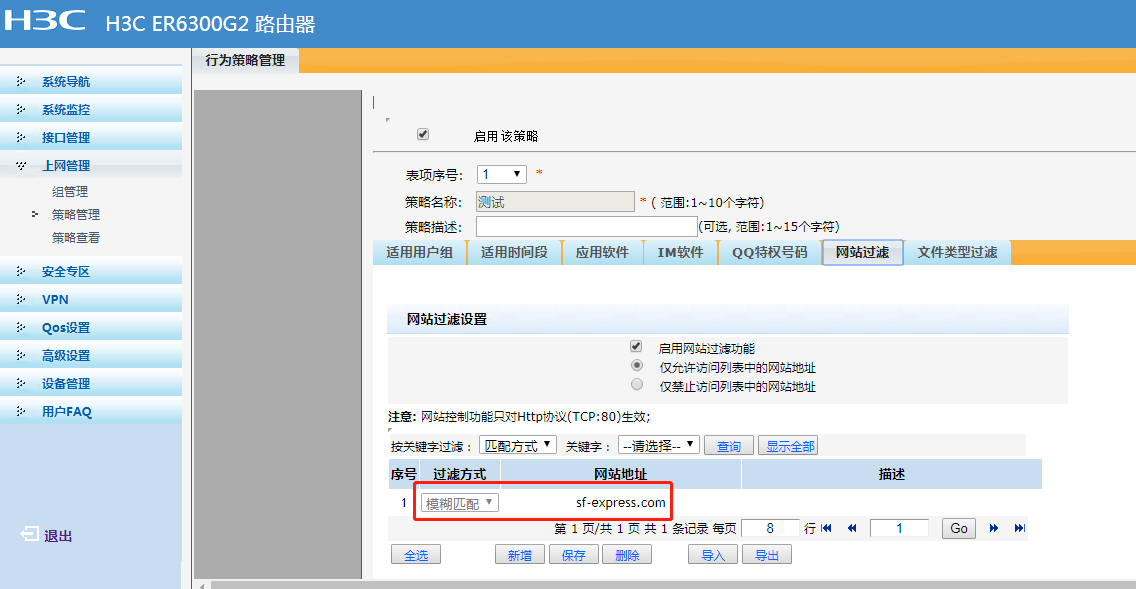
Task: Switch to 应用软件 tab
Action: pos(602,252)
